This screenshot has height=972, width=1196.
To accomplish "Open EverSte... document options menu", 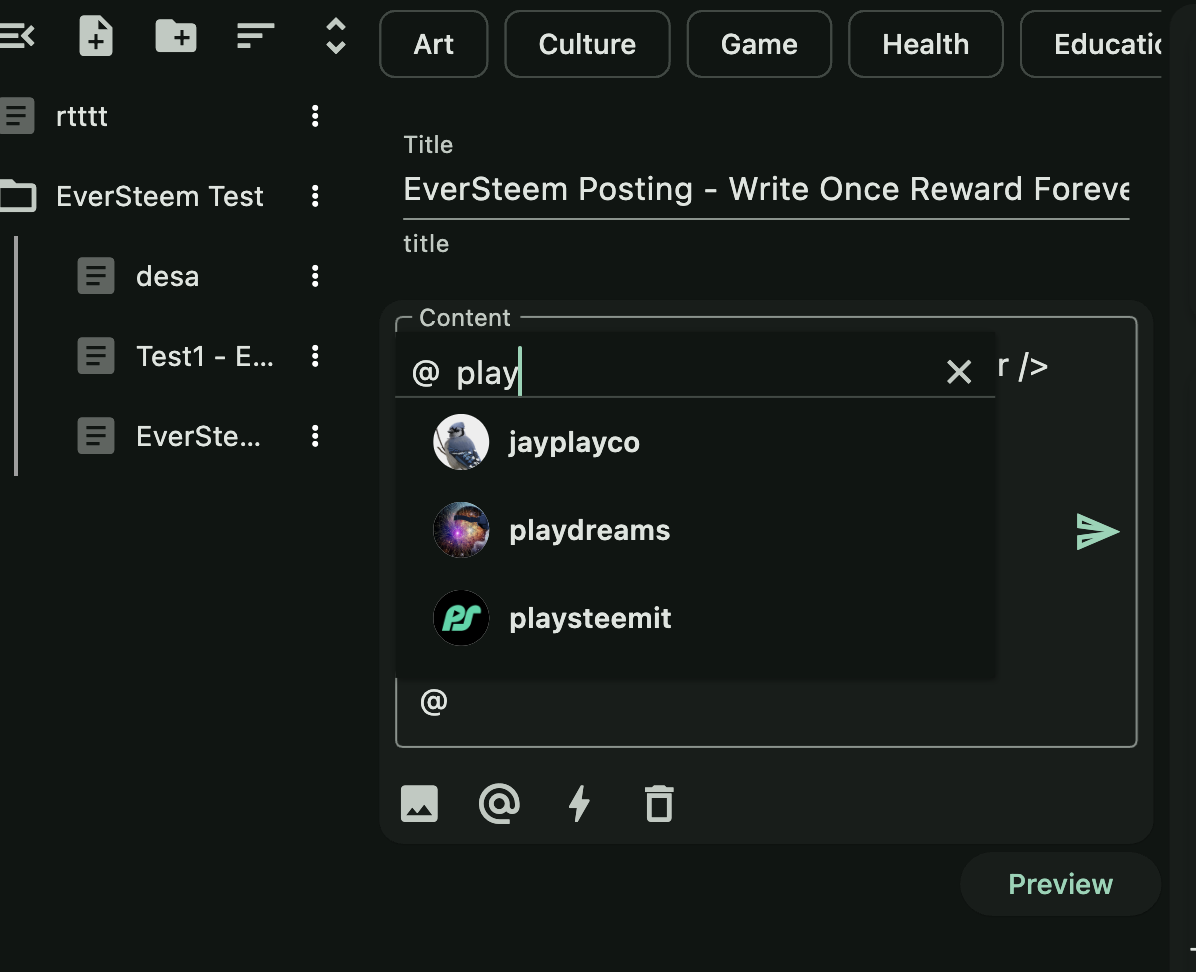I will [x=315, y=436].
